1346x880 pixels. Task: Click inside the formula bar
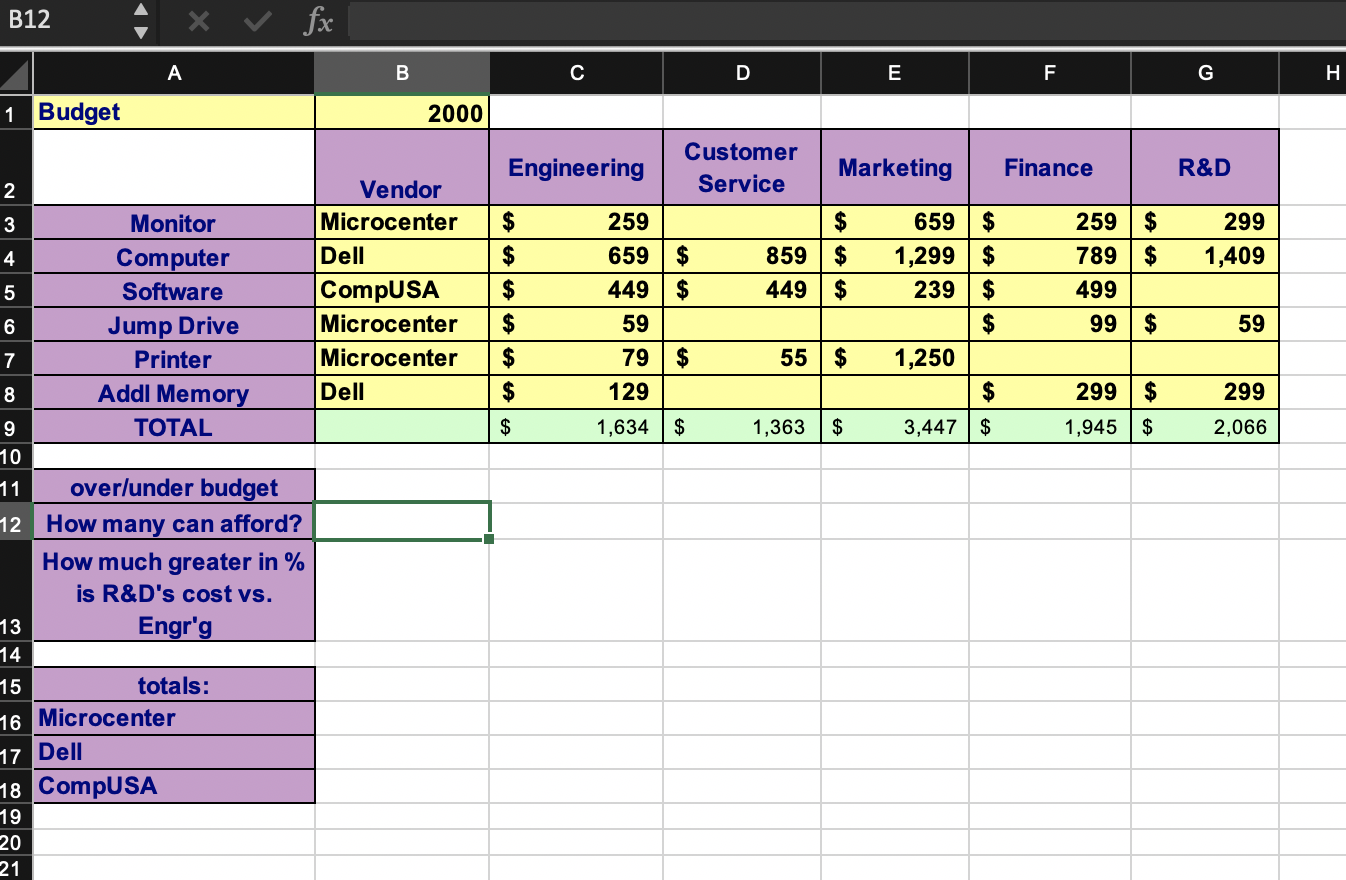click(x=700, y=22)
